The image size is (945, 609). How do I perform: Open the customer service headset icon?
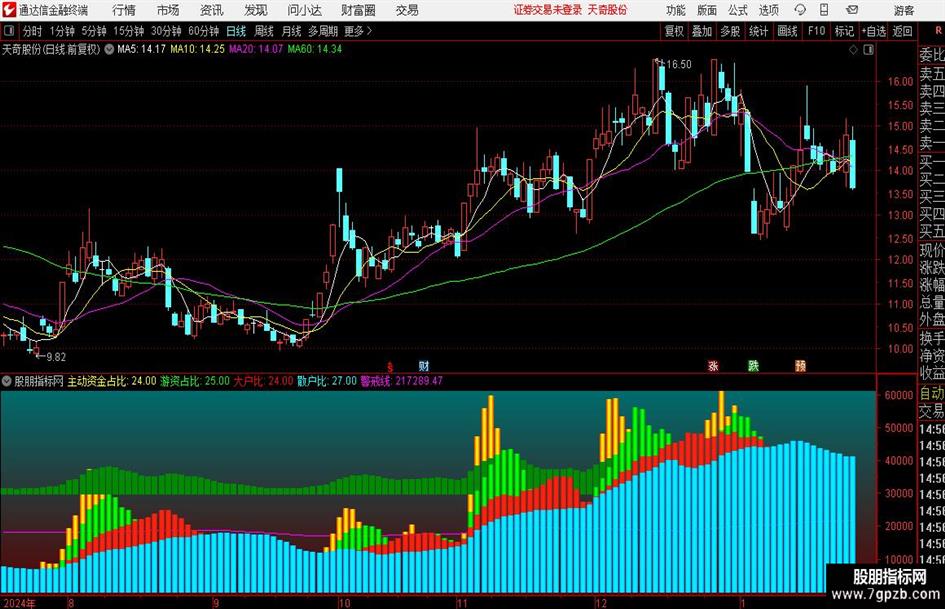pos(800,10)
